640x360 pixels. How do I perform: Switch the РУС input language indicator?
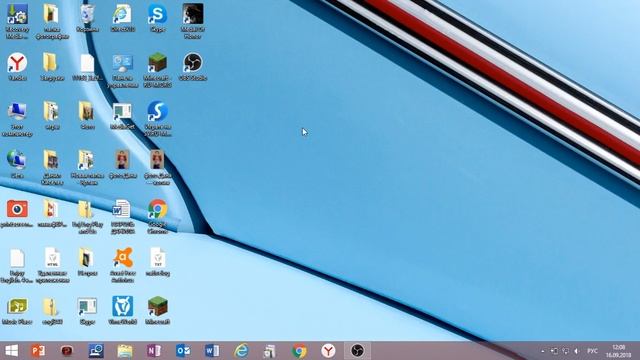tap(592, 351)
